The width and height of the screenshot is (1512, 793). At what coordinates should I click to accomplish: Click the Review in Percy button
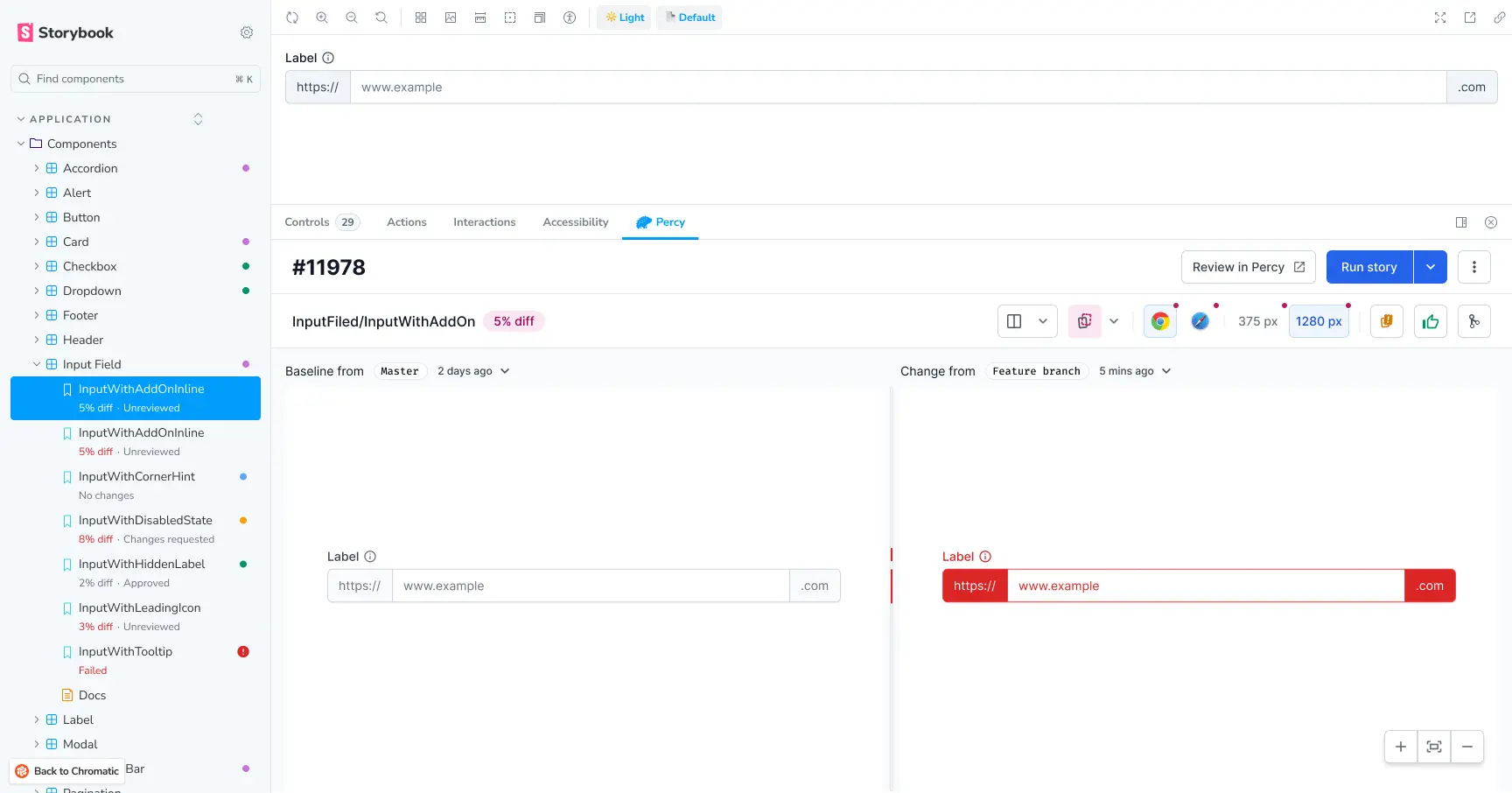click(x=1248, y=267)
